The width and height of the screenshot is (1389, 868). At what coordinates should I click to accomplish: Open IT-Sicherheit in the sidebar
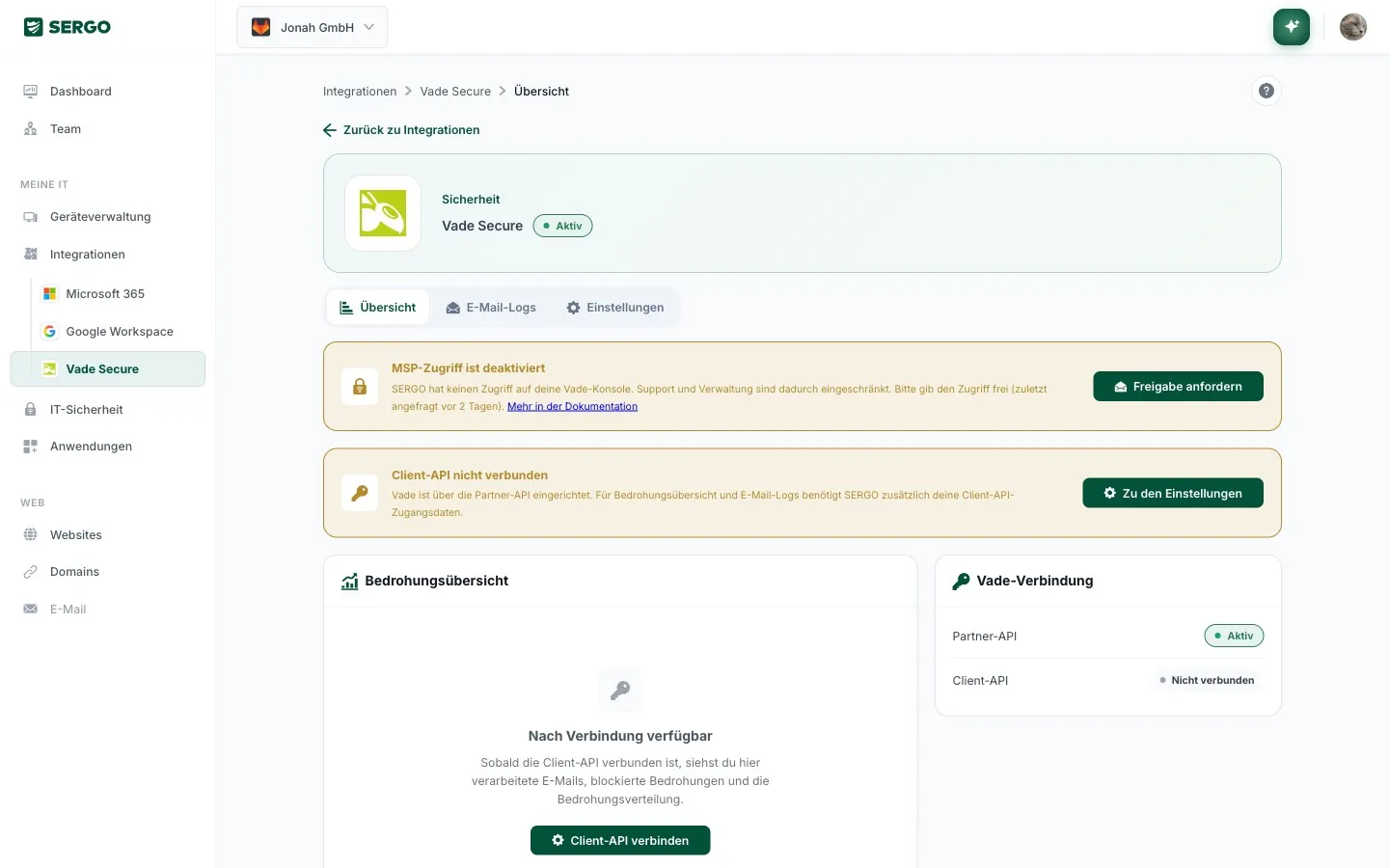(107, 410)
